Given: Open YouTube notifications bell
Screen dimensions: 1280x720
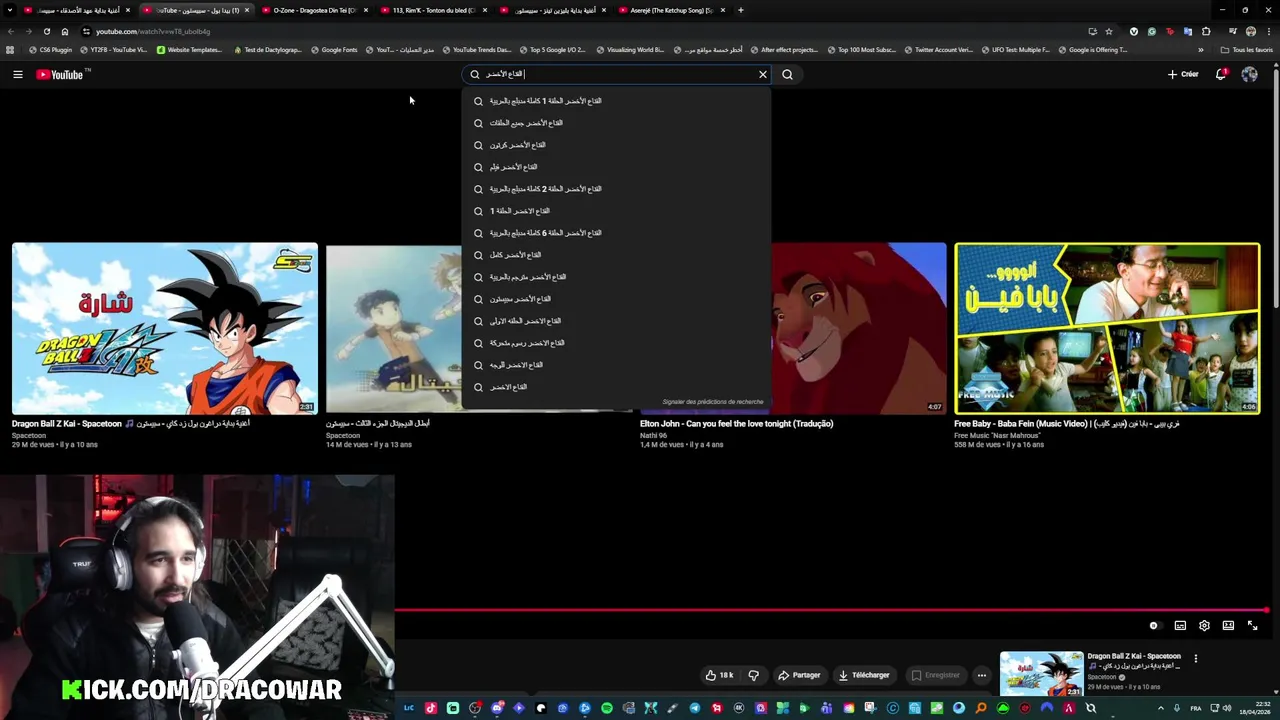Looking at the screenshot, I should (1220, 74).
